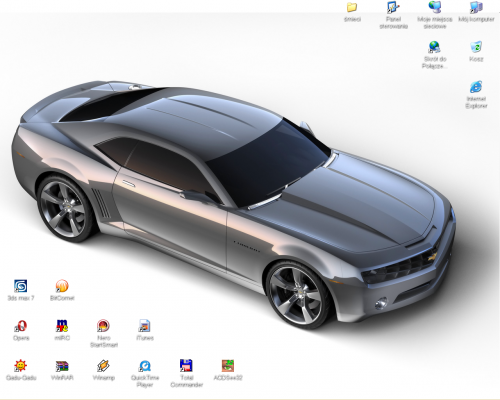The height and width of the screenshot is (400, 500).
Task: Open the ACDSee32 shortcut
Action: (228, 366)
